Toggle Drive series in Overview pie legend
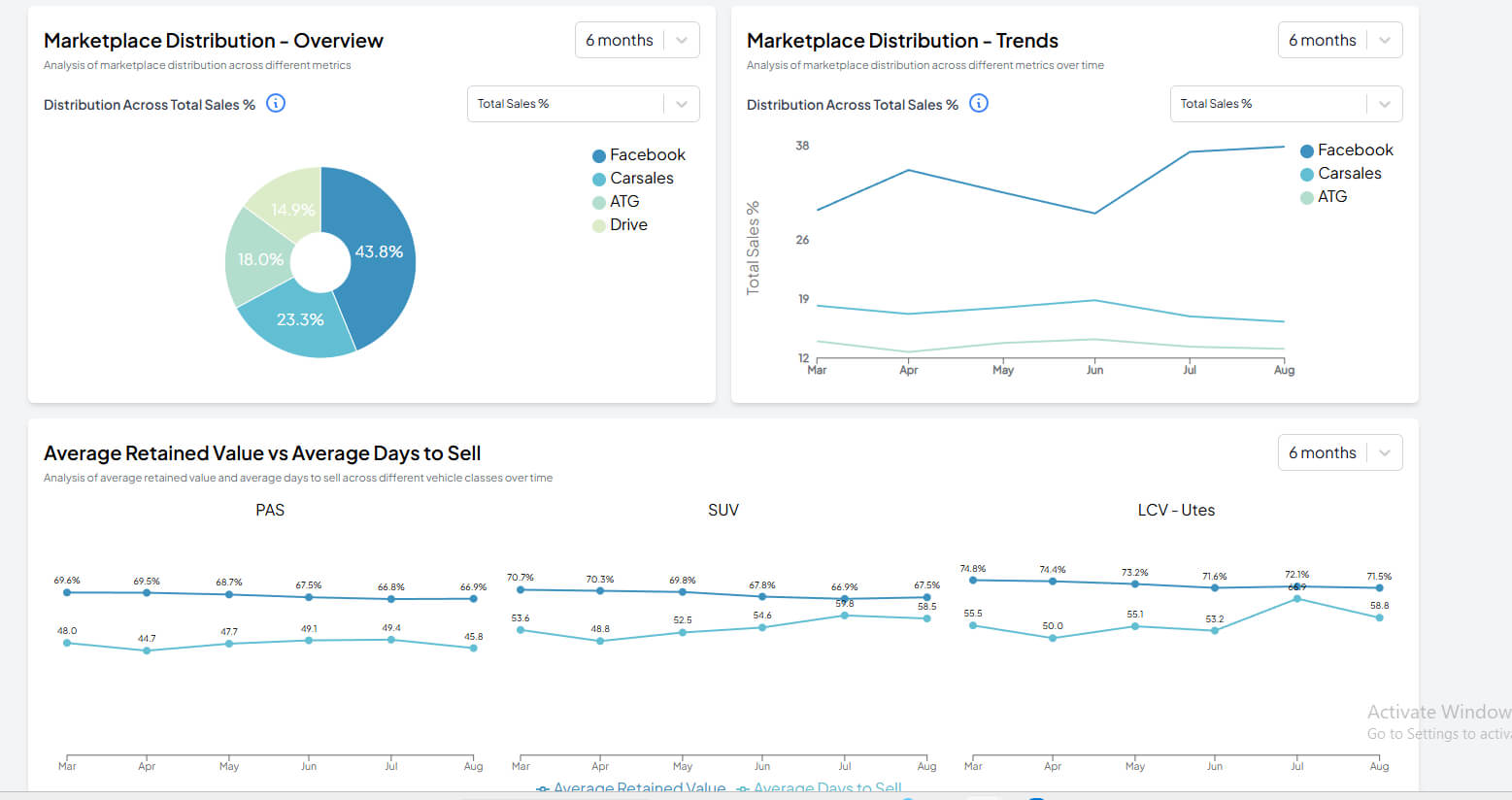Screen dimensions: 1512x800 [620, 224]
